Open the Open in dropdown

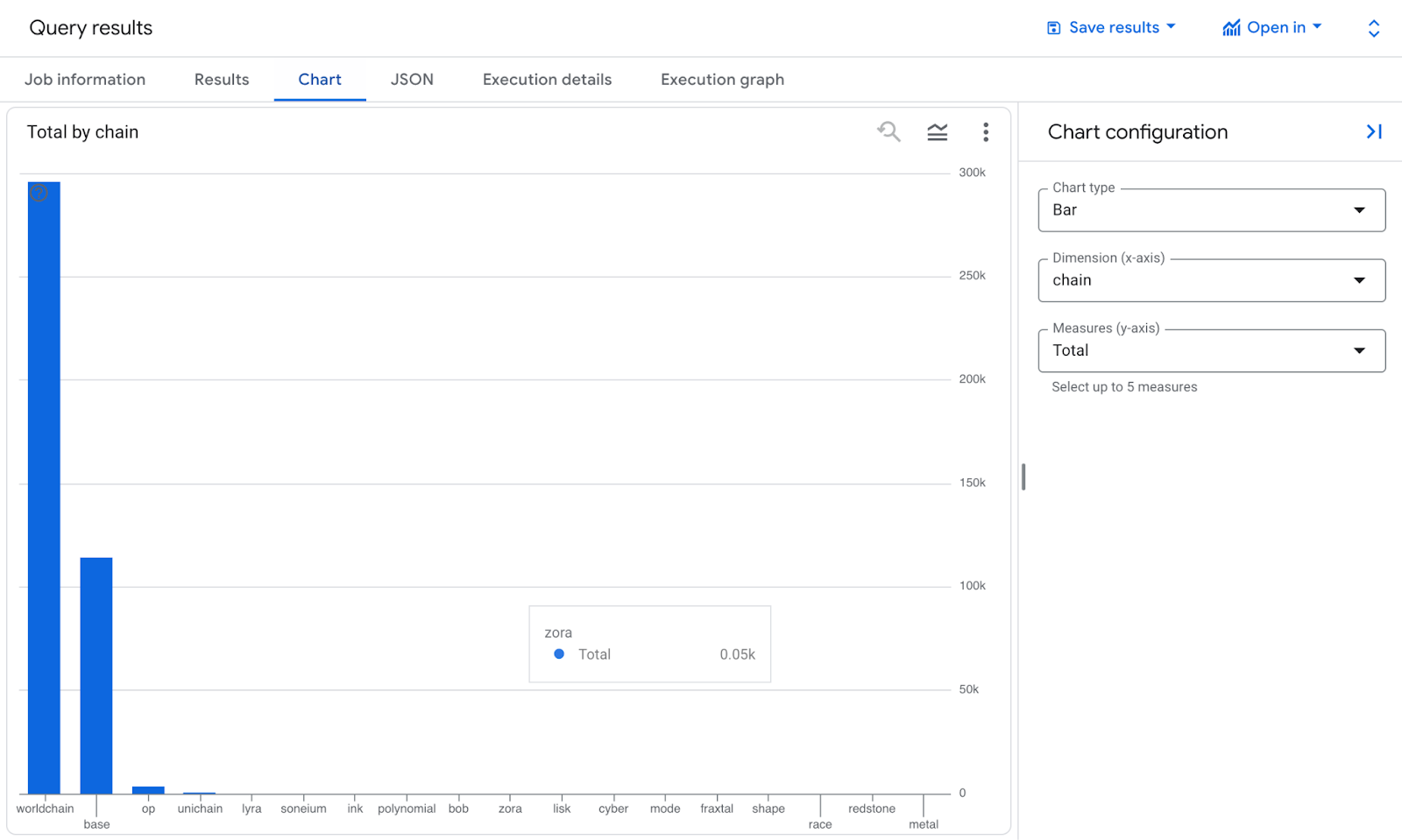1272,28
